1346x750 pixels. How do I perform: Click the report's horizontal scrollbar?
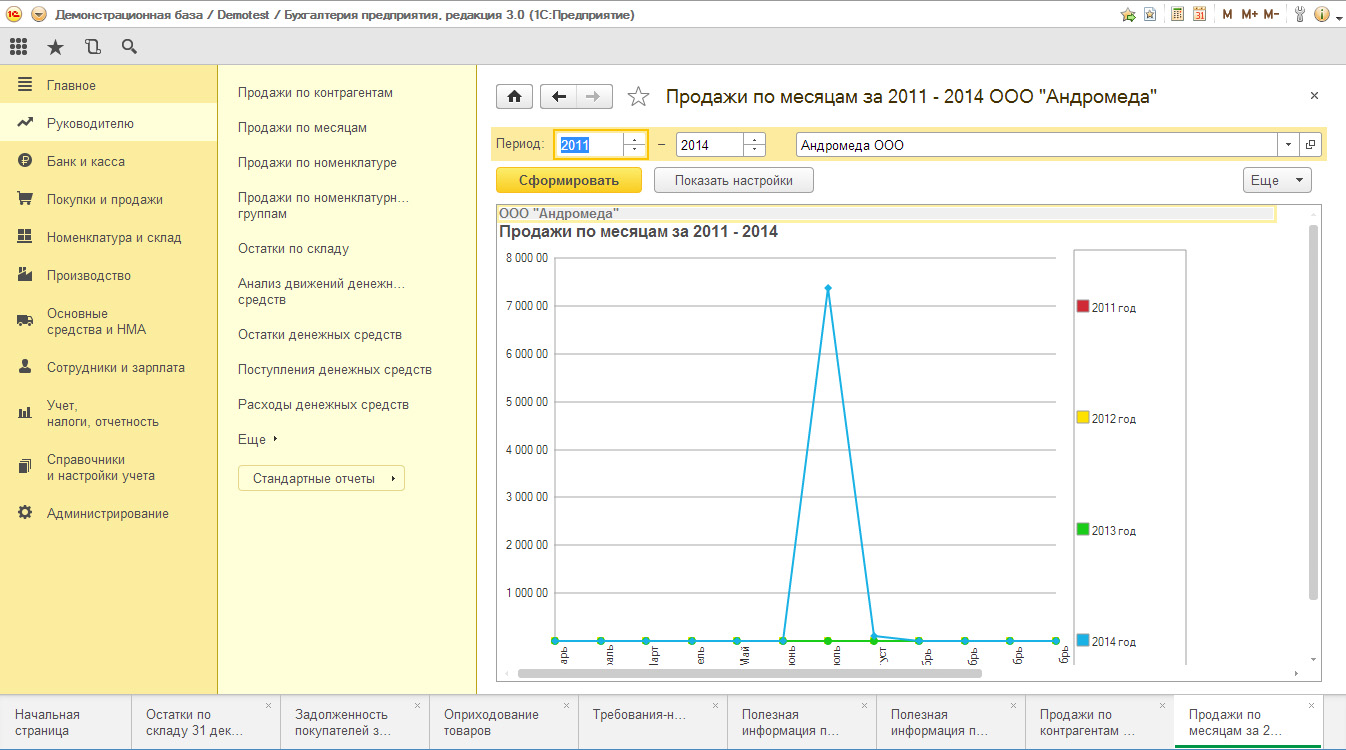[750, 673]
